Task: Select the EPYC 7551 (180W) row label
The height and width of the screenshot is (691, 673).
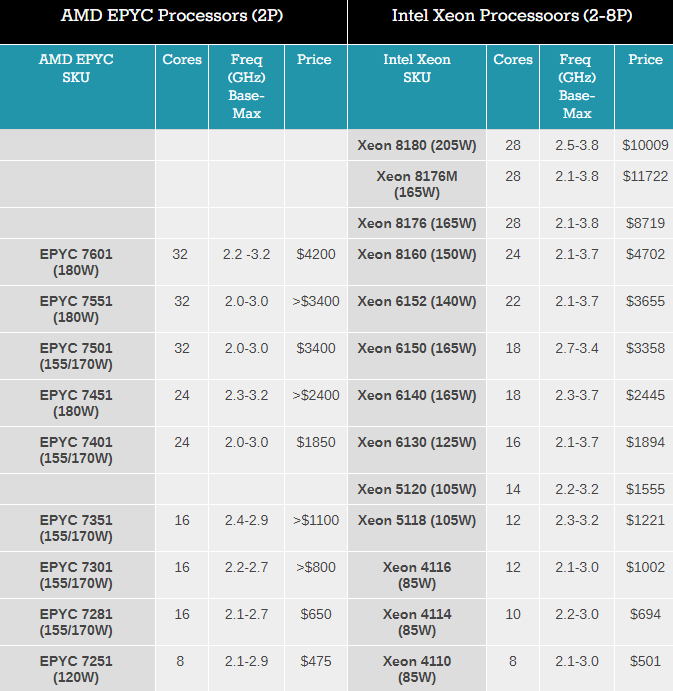Action: 76,310
